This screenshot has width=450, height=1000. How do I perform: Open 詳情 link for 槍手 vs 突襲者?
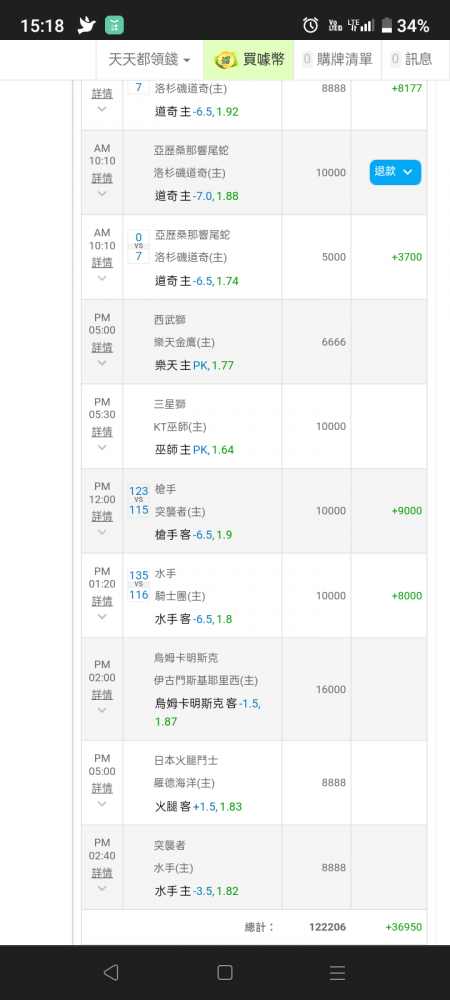pos(102,516)
